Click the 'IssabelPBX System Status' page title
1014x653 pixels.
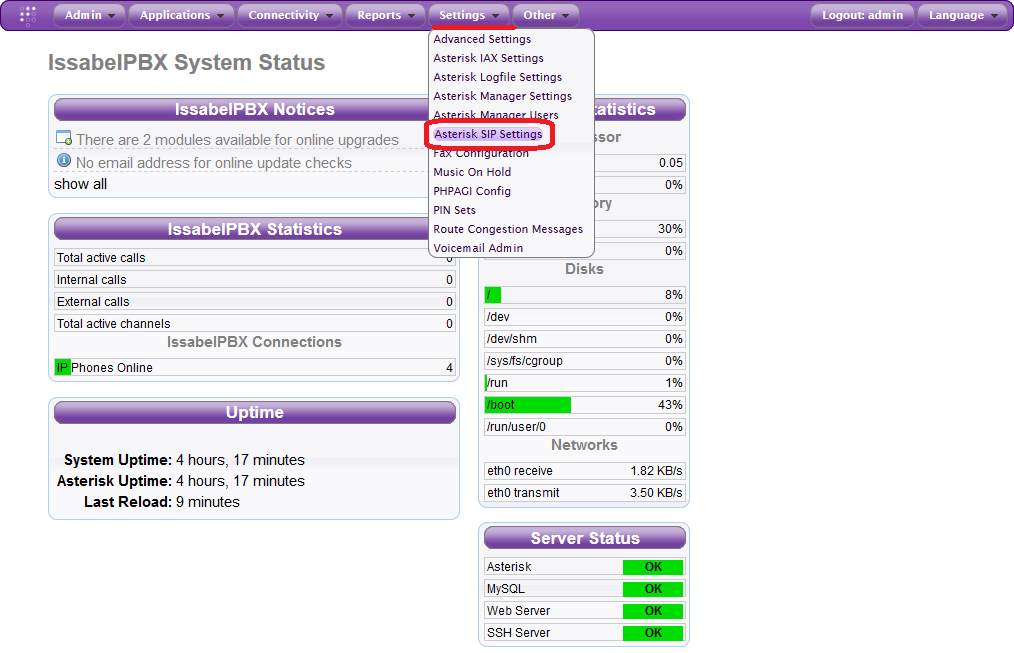click(186, 62)
